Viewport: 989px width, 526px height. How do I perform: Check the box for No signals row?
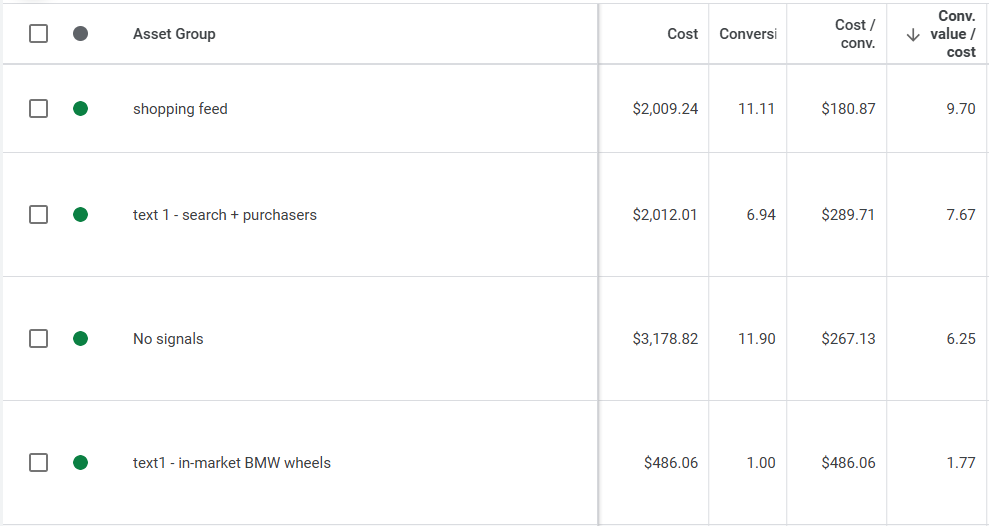coord(38,339)
